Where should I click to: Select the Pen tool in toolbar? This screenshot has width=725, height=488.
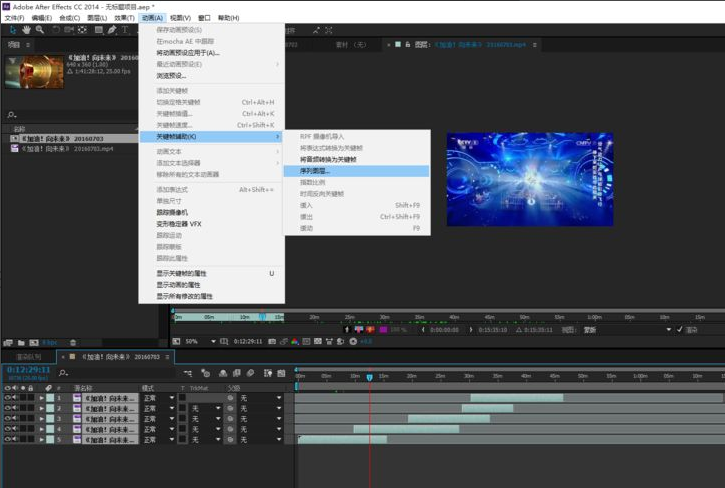(x=112, y=30)
